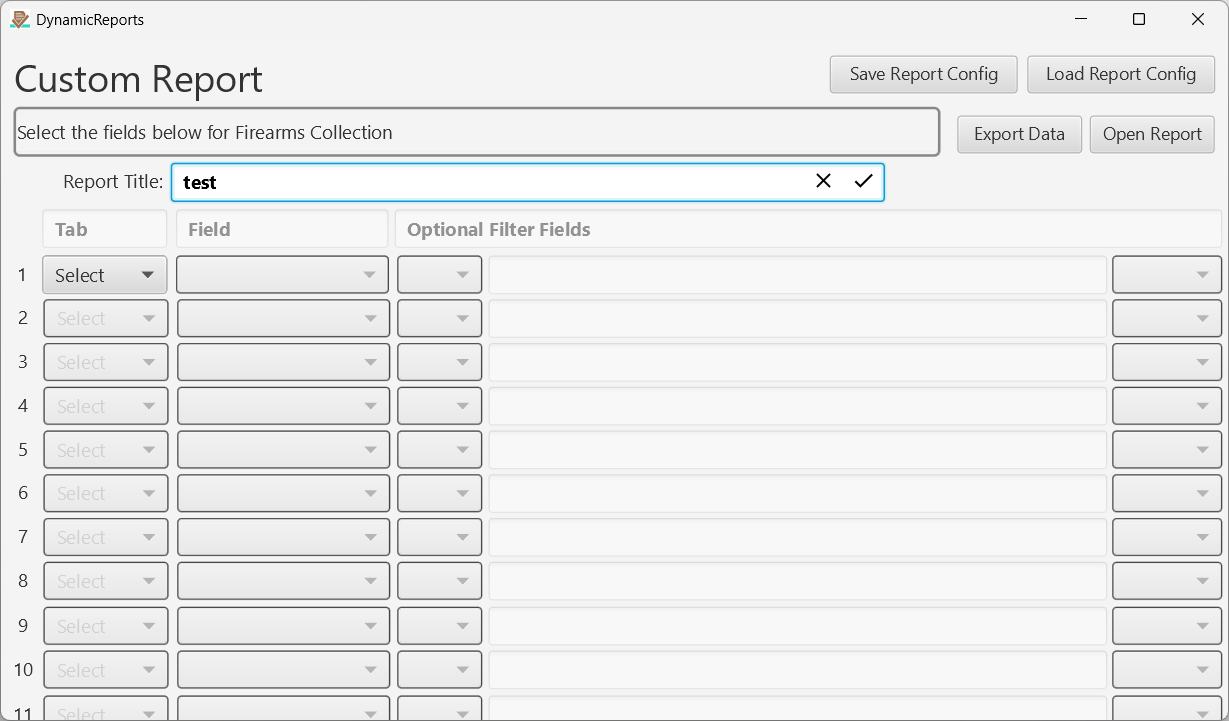1229x721 pixels.
Task: Open row 10 filter operator dropdown
Action: coord(439,670)
